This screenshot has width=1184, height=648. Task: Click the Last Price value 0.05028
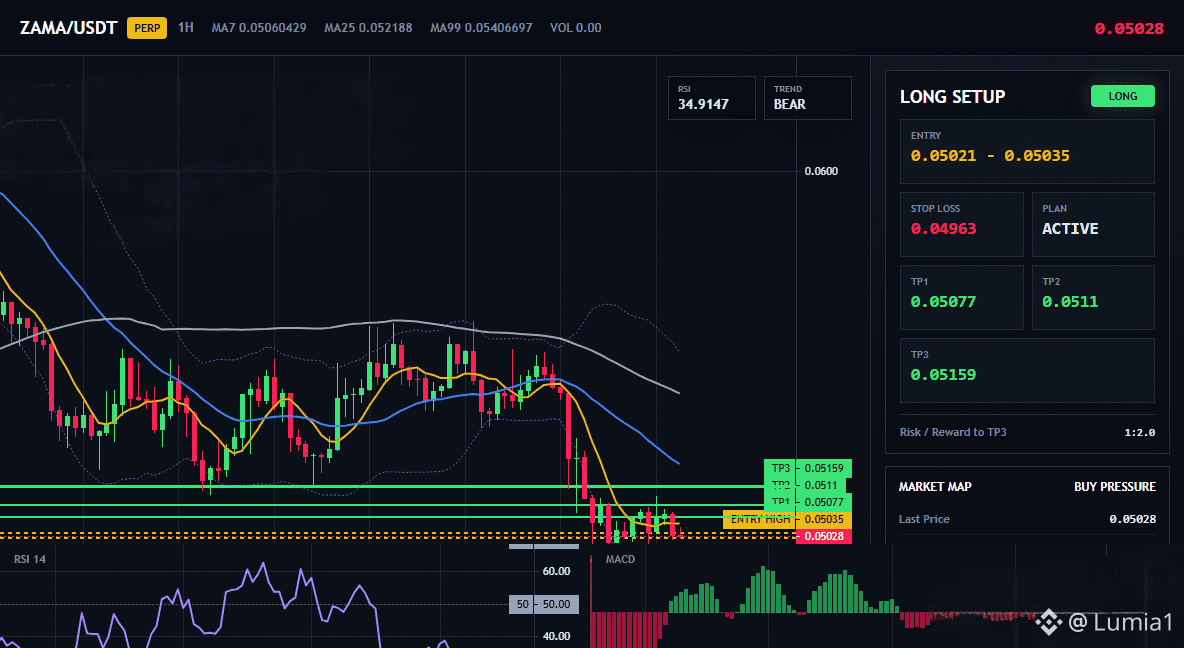(1133, 519)
